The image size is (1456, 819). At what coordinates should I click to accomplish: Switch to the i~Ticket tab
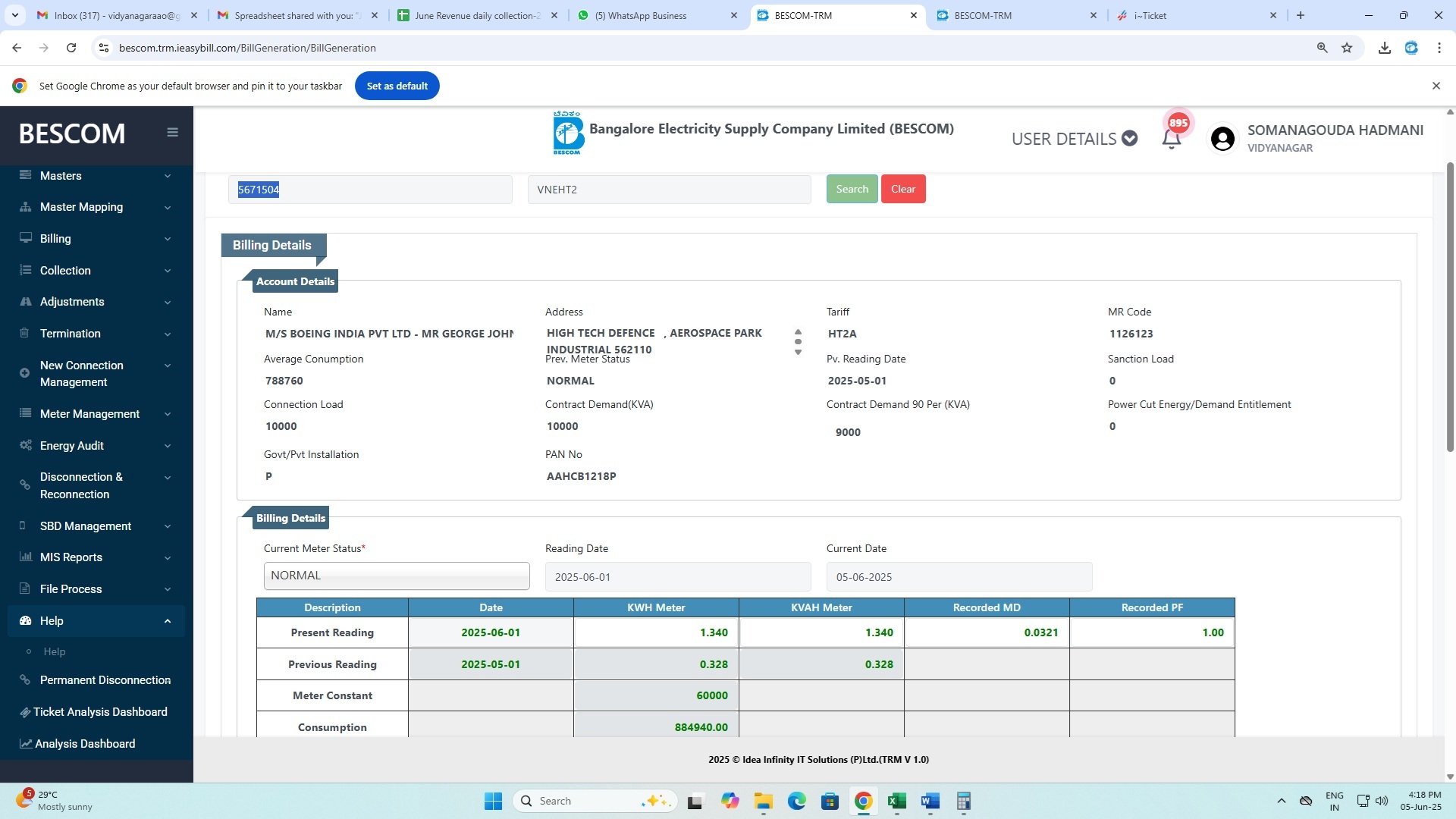[1196, 15]
